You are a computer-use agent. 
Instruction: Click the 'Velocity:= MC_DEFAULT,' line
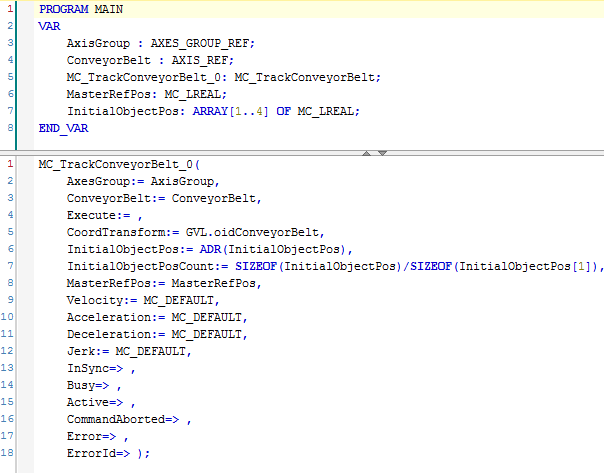[x=143, y=300]
